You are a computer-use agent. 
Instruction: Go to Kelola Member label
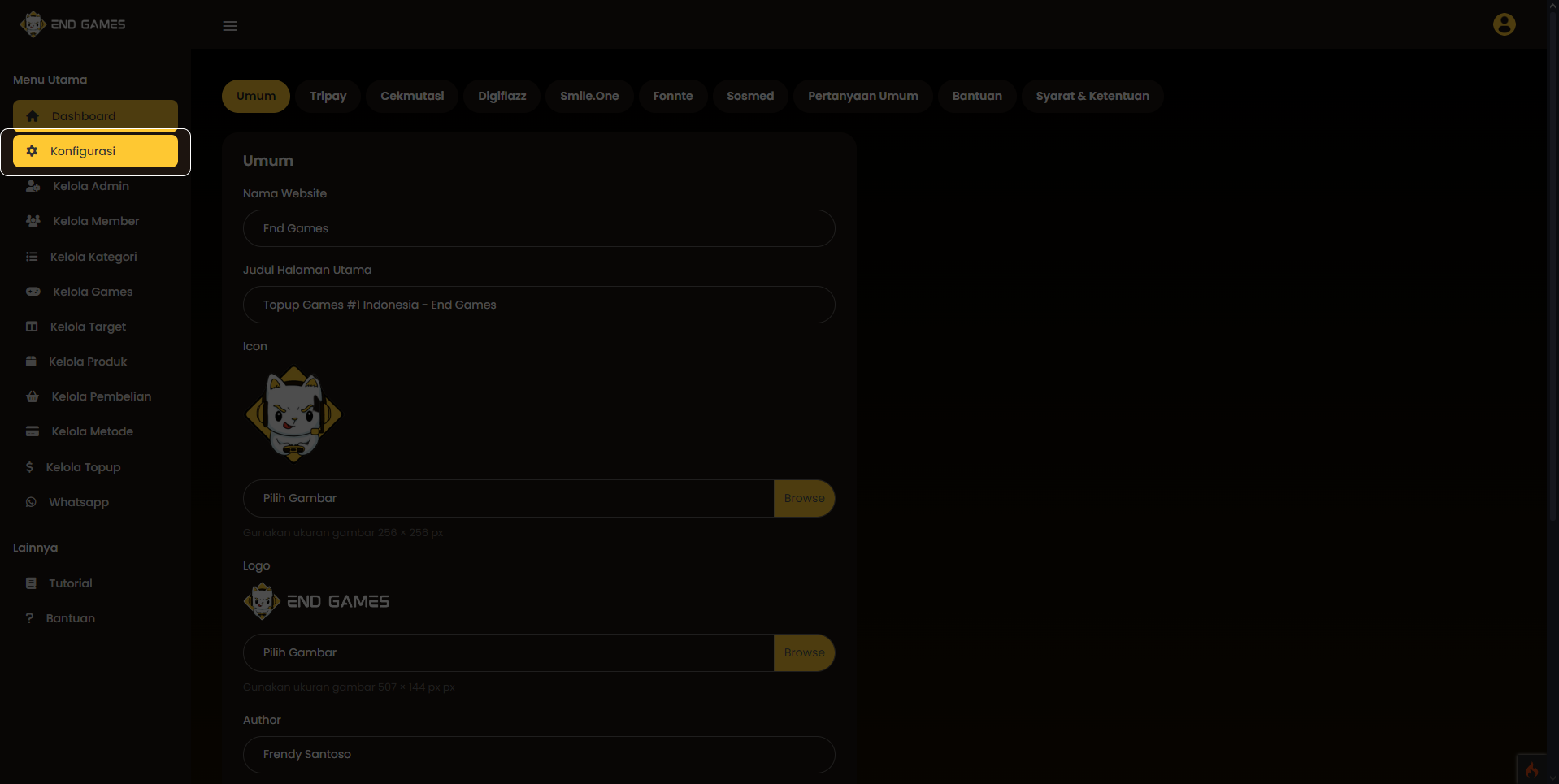point(96,221)
